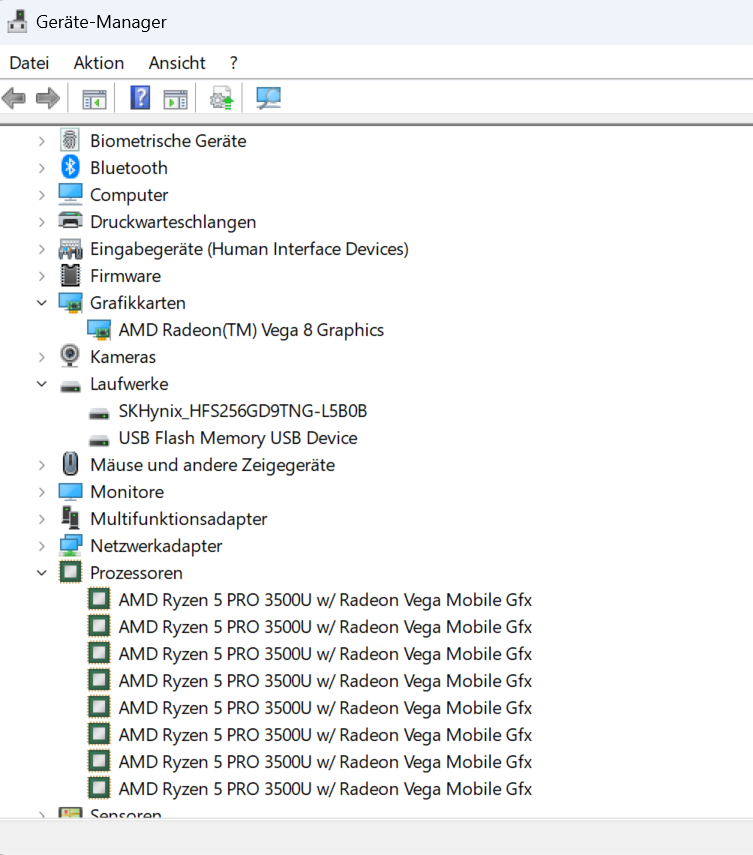Click the blue Help question mark icon
This screenshot has height=855, width=753.
[140, 98]
